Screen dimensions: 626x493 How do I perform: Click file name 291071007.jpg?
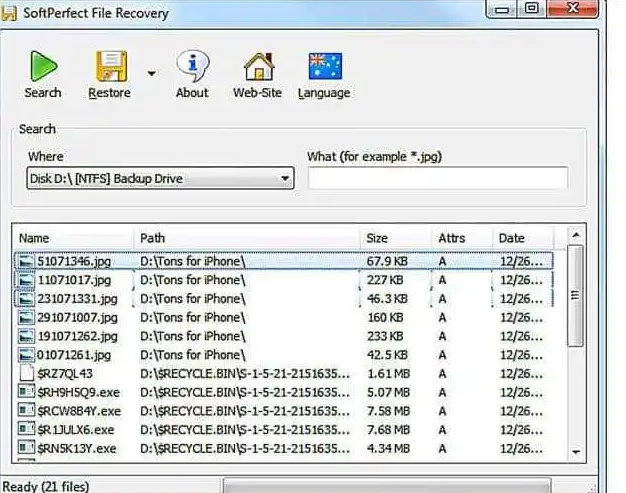[77, 318]
